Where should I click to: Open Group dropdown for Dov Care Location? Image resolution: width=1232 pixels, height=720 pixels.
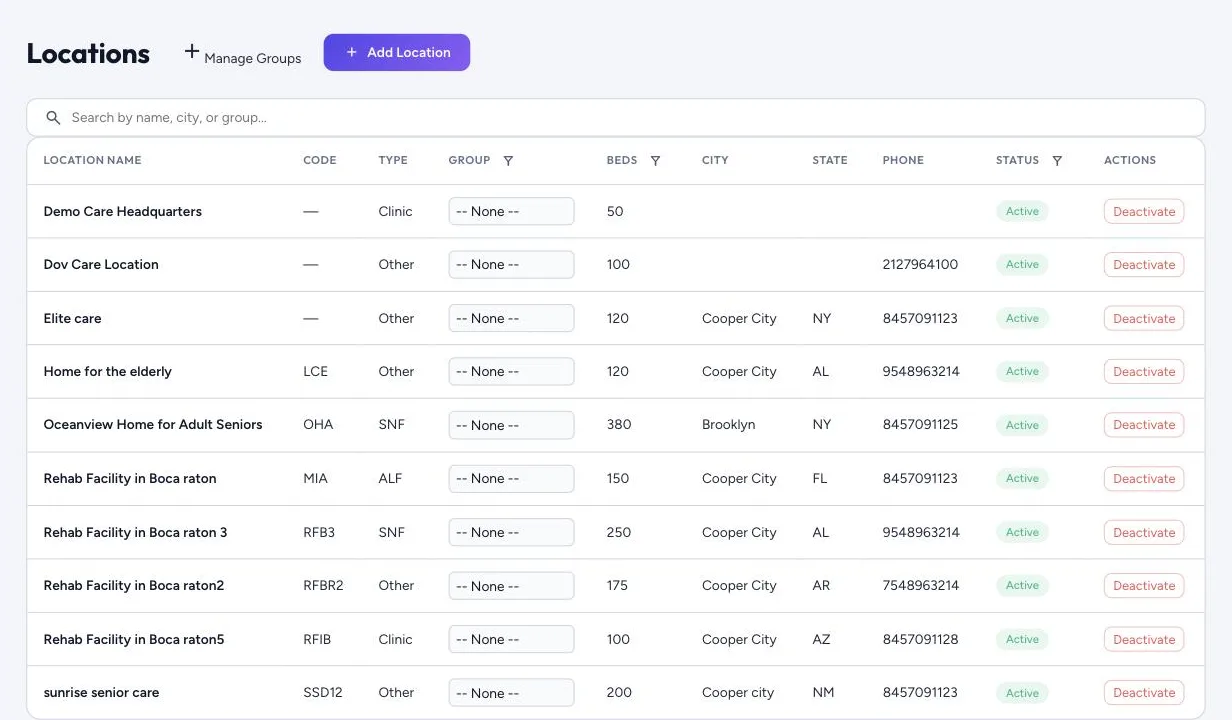pyautogui.click(x=511, y=265)
